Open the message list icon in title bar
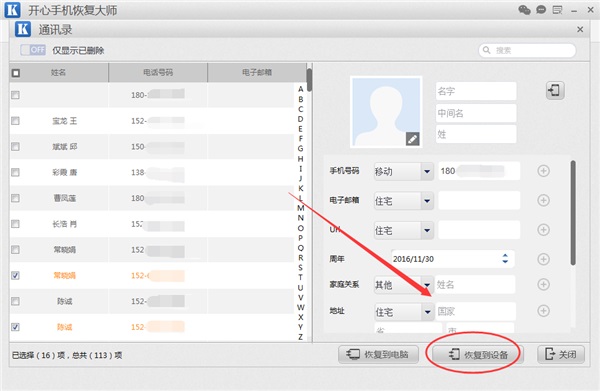600x391 pixels. click(557, 10)
